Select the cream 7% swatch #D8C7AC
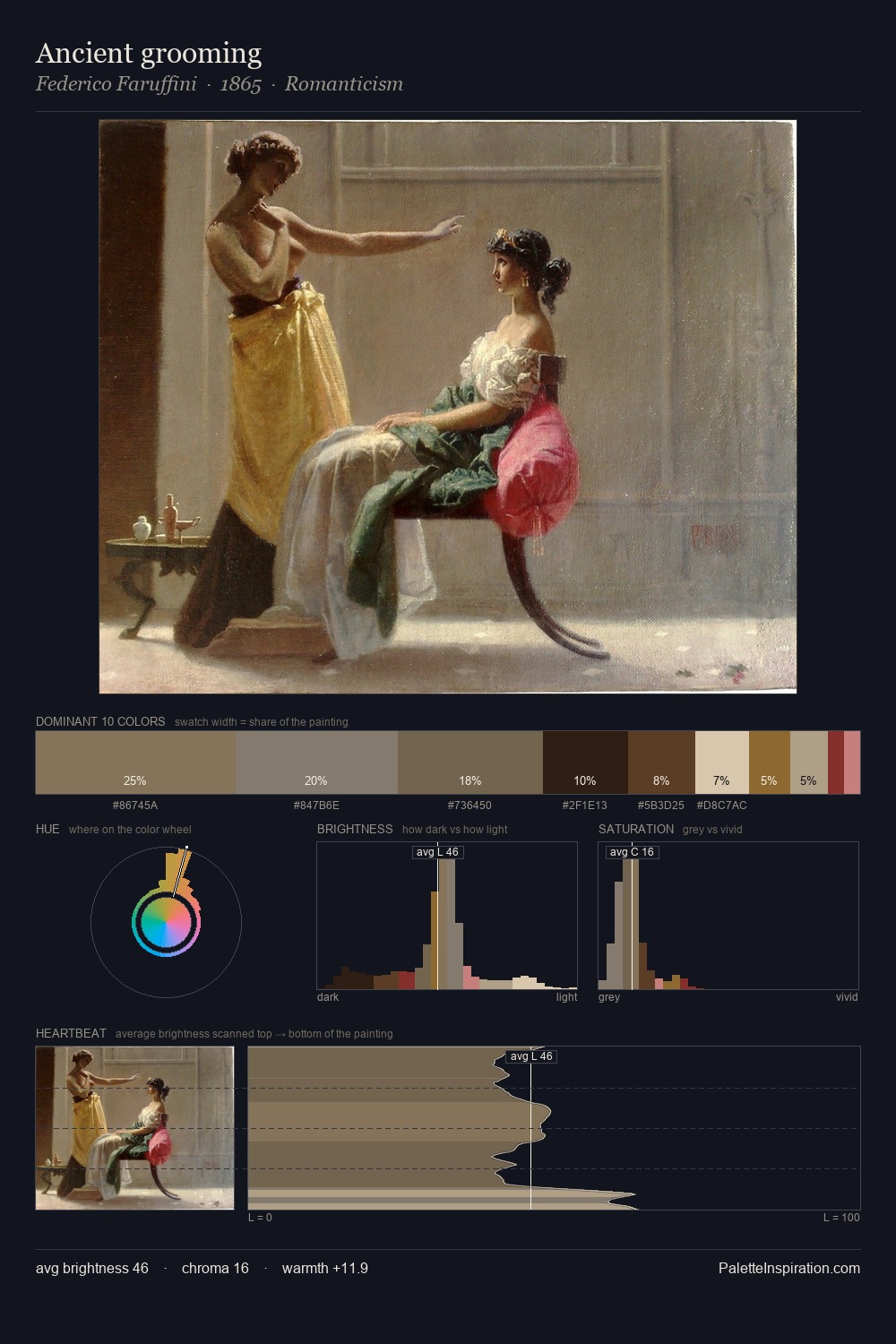The width and height of the screenshot is (896, 1344). click(722, 762)
